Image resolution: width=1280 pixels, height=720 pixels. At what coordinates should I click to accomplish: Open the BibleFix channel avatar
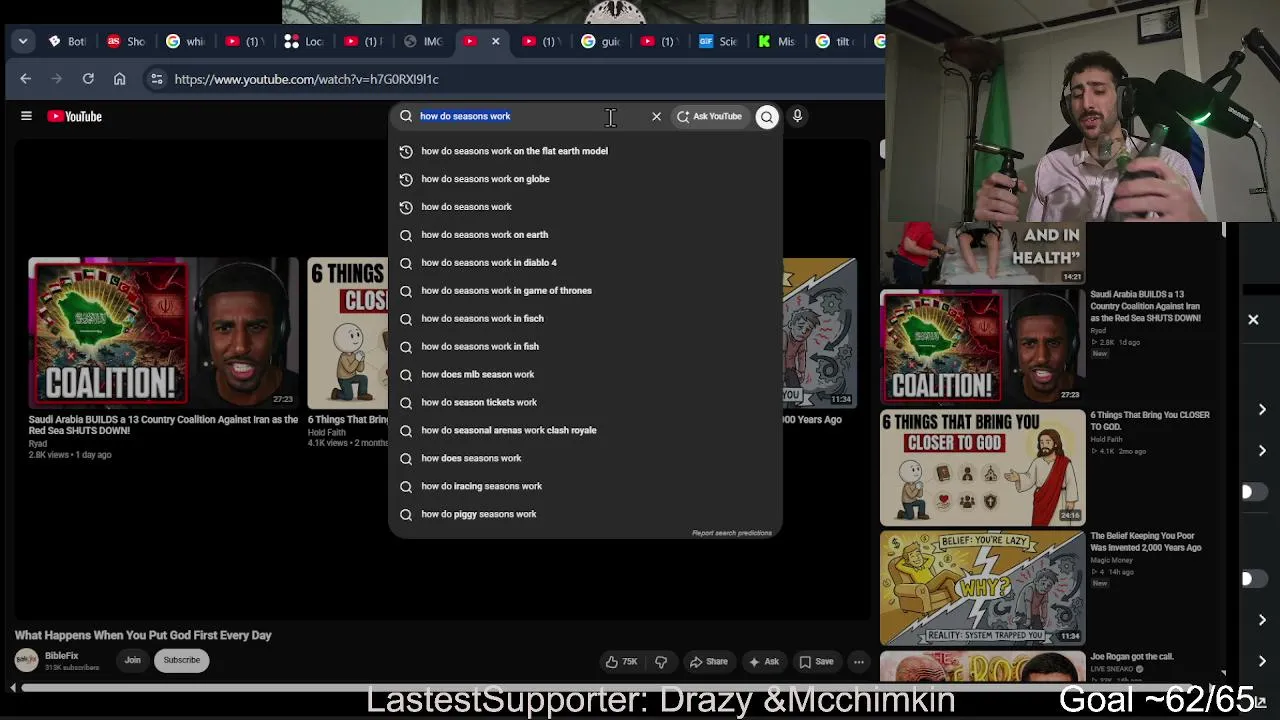coord(26,660)
